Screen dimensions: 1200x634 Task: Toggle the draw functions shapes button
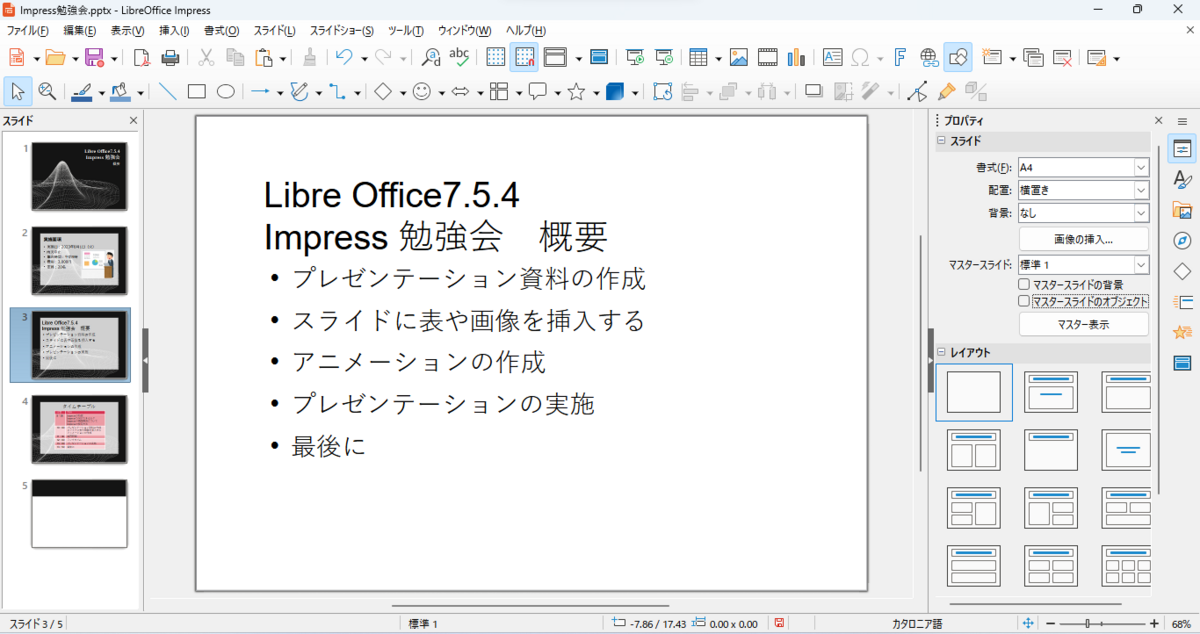click(x=958, y=57)
